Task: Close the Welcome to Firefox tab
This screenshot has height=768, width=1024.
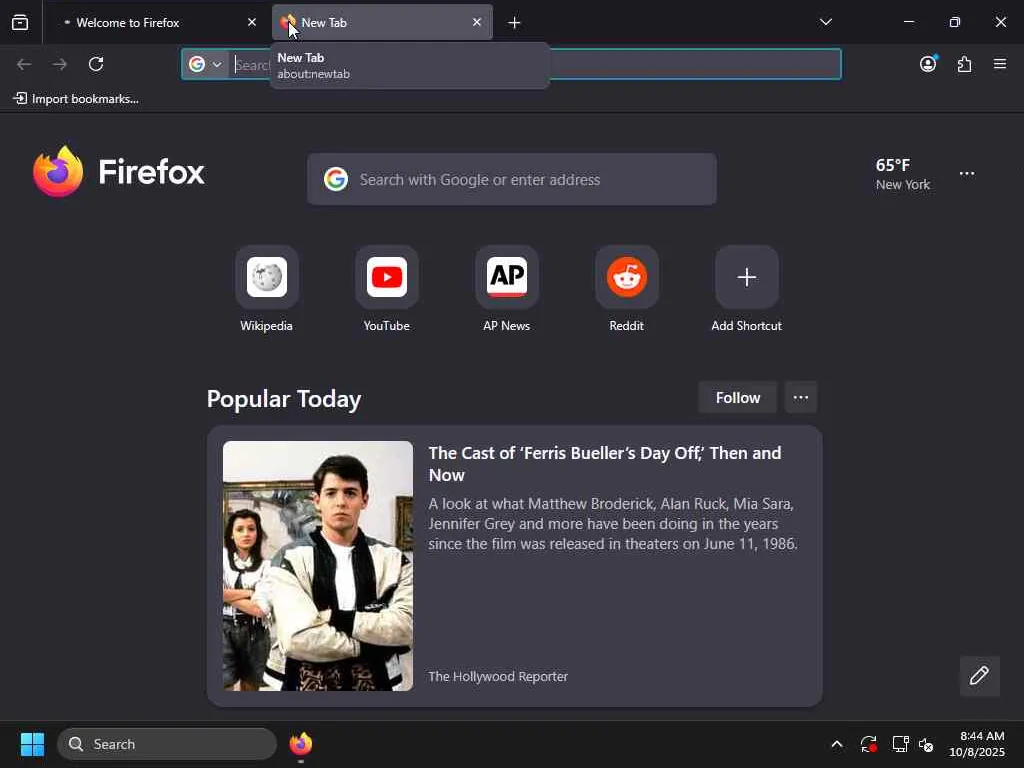Action: (x=252, y=22)
